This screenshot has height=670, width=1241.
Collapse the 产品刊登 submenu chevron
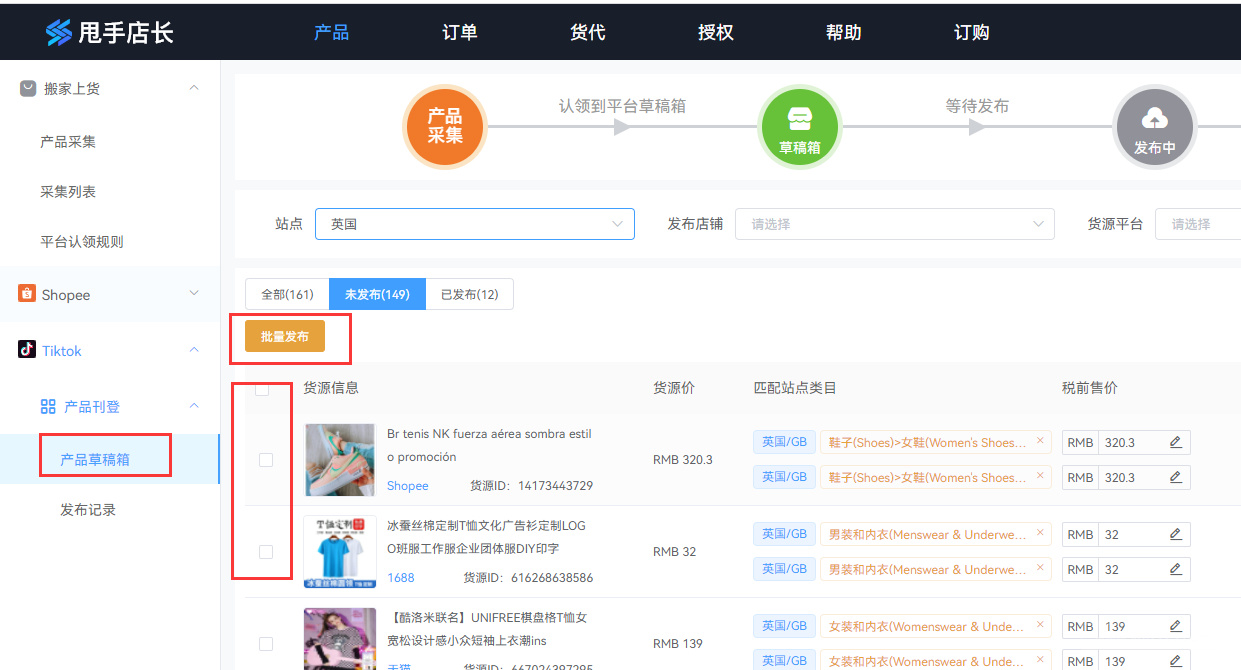[x=194, y=406]
